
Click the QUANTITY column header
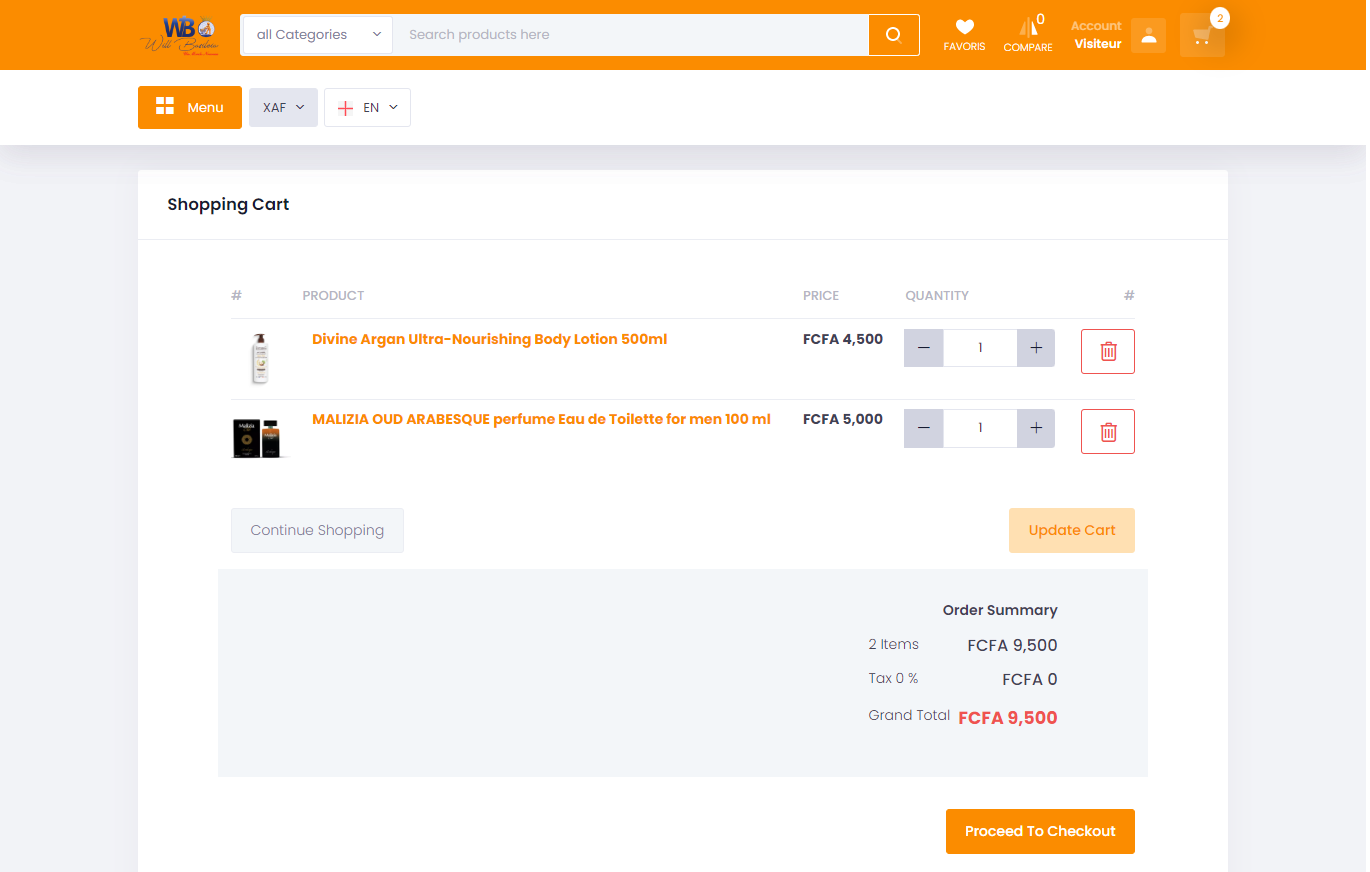pyautogui.click(x=937, y=295)
